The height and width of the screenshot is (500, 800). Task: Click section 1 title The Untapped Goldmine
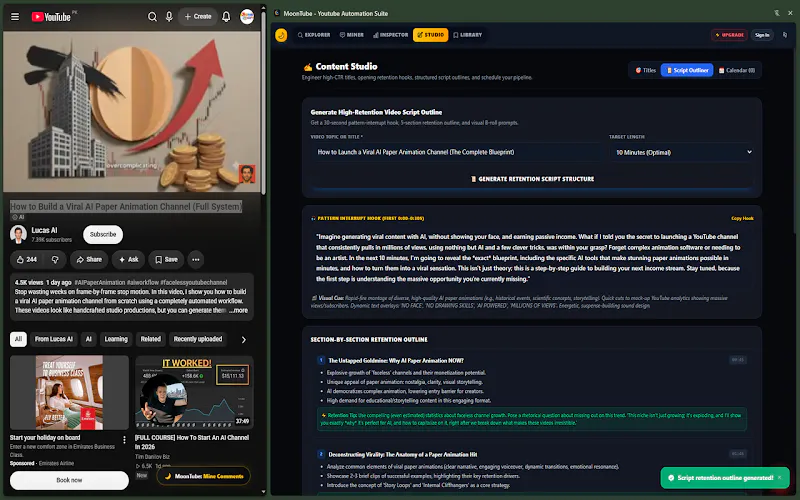(x=396, y=360)
